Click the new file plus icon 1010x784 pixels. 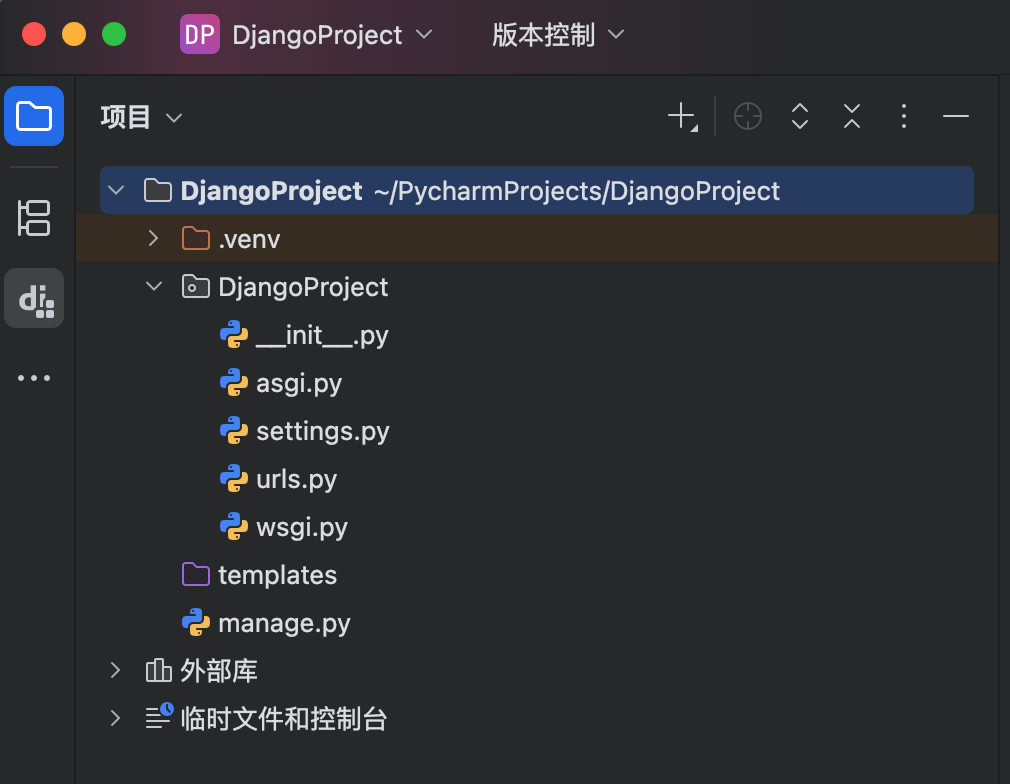681,117
